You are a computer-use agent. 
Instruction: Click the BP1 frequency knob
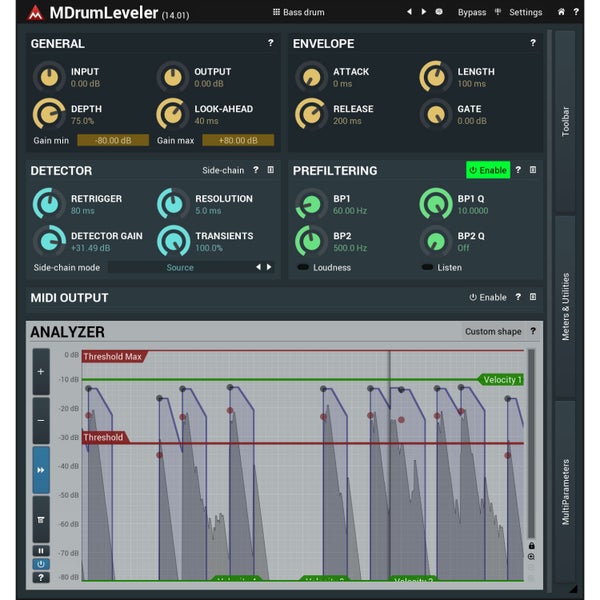(x=311, y=204)
